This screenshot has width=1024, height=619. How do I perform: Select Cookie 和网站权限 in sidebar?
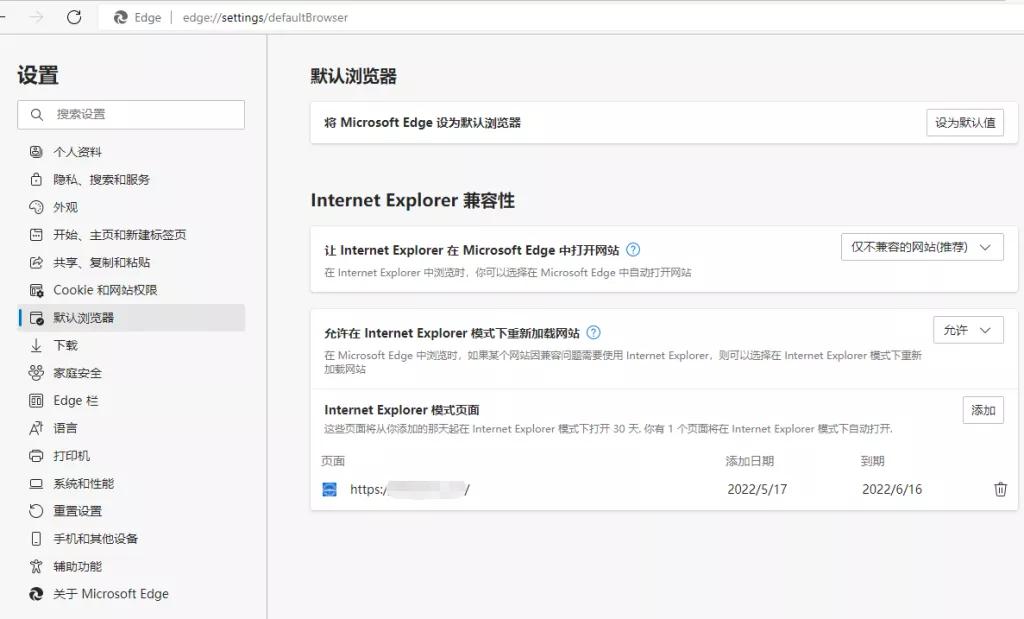click(131, 290)
